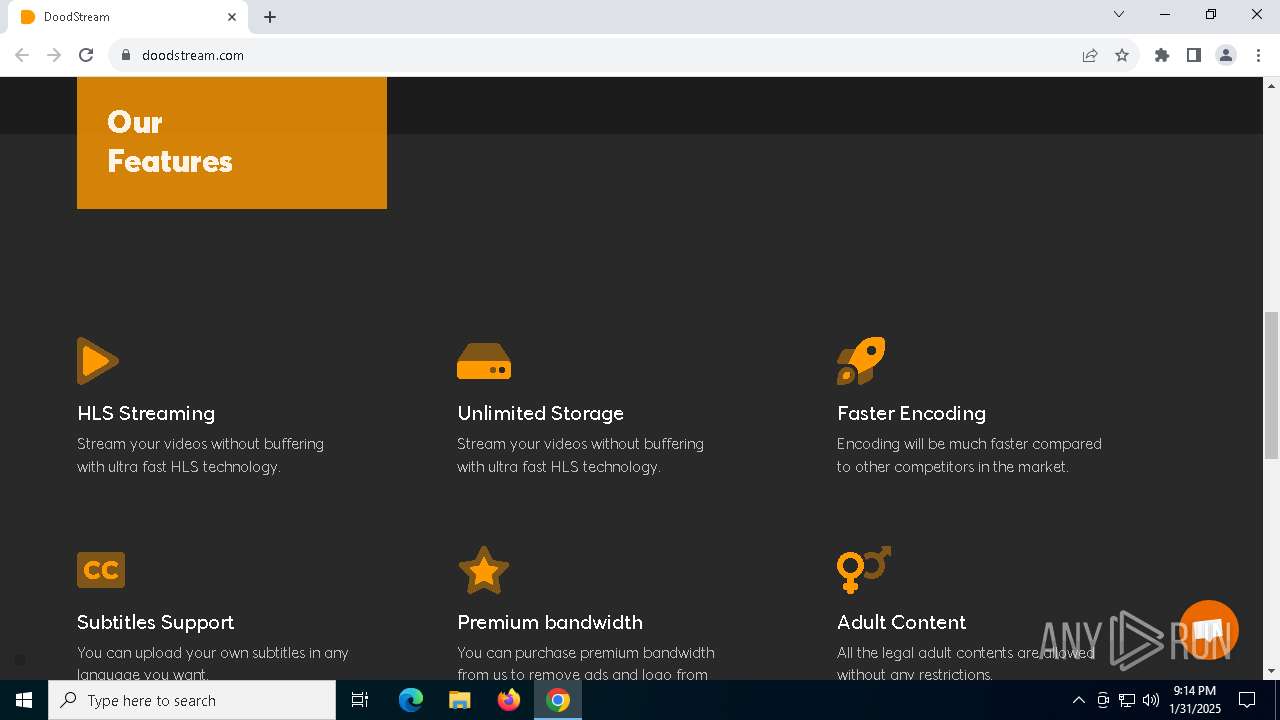Click the Unlimited Storage heading
Screen dimensions: 1280x720
tap(540, 413)
